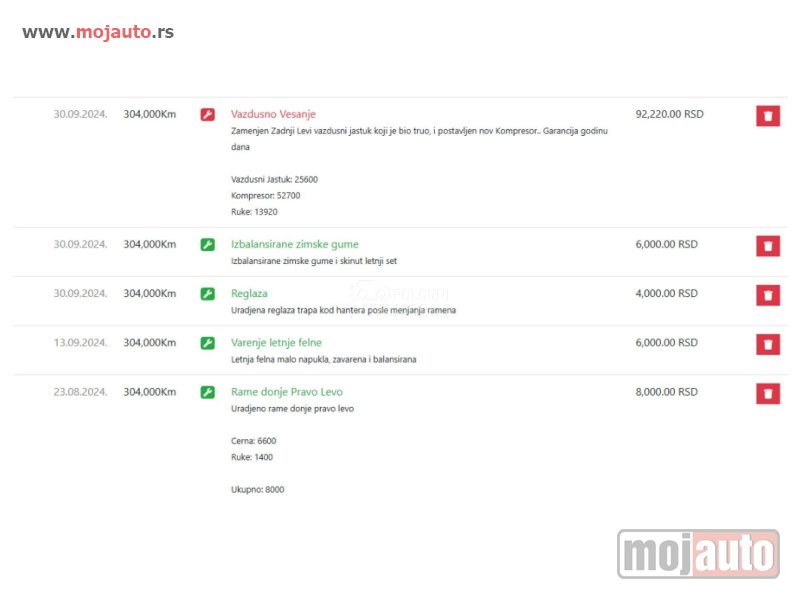Delete the Varenje letnje felne record
This screenshot has width=800, height=600.
[x=767, y=344]
